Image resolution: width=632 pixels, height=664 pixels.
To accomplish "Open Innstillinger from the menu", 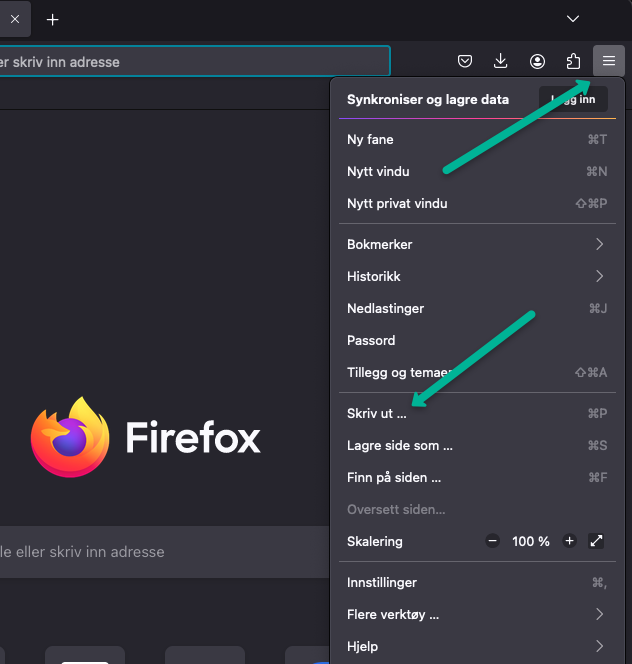I will coord(382,582).
